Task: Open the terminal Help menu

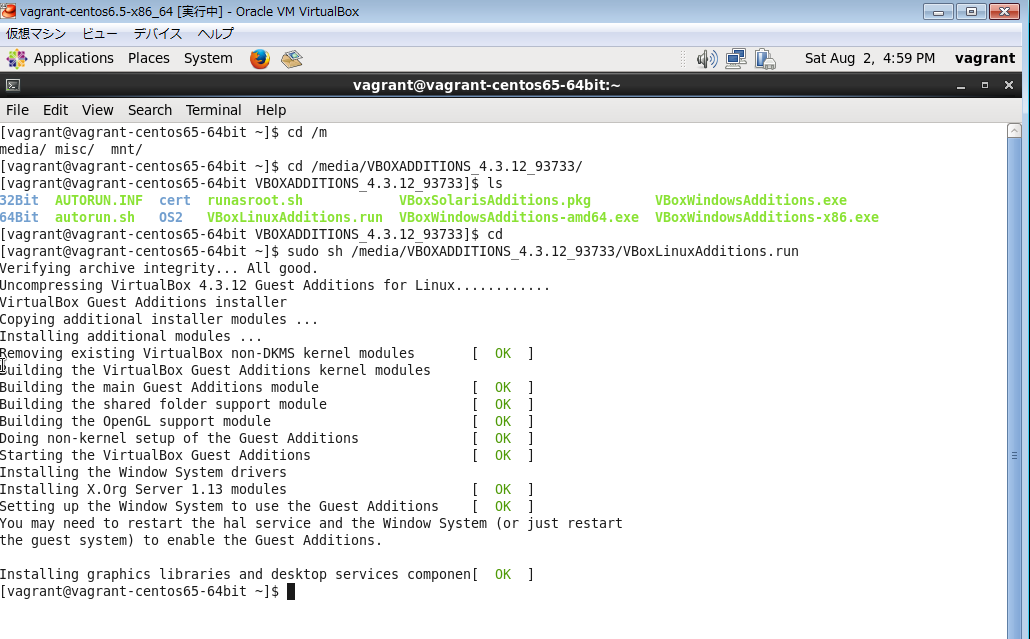Action: point(271,110)
